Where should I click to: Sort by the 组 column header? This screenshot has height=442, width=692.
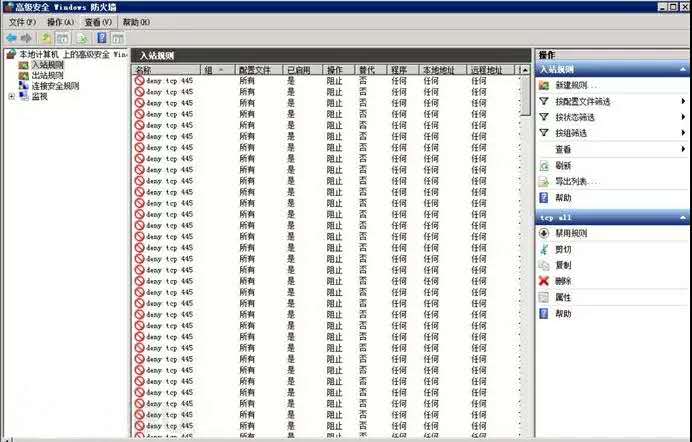point(218,70)
